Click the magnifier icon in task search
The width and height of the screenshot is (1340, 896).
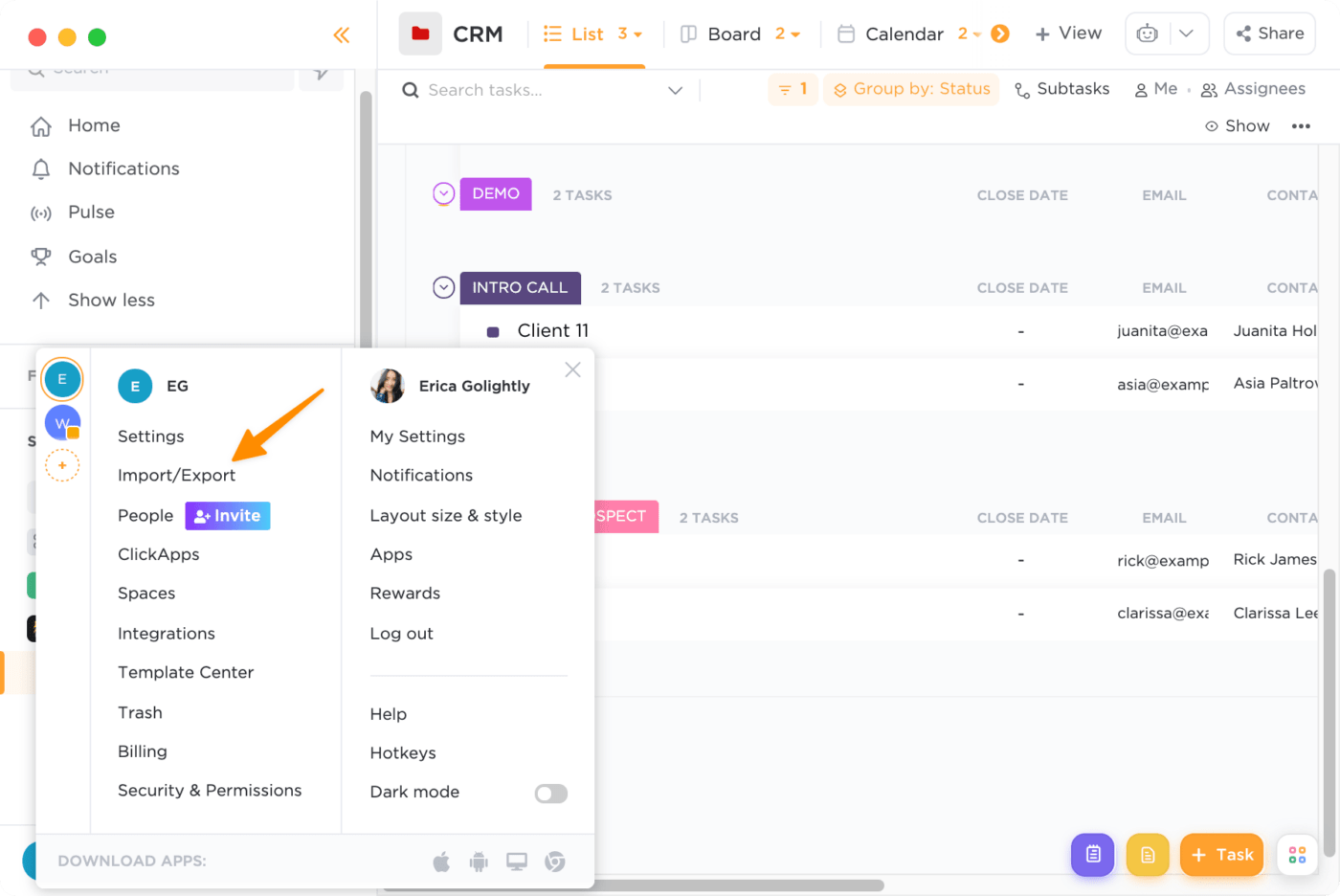(411, 90)
